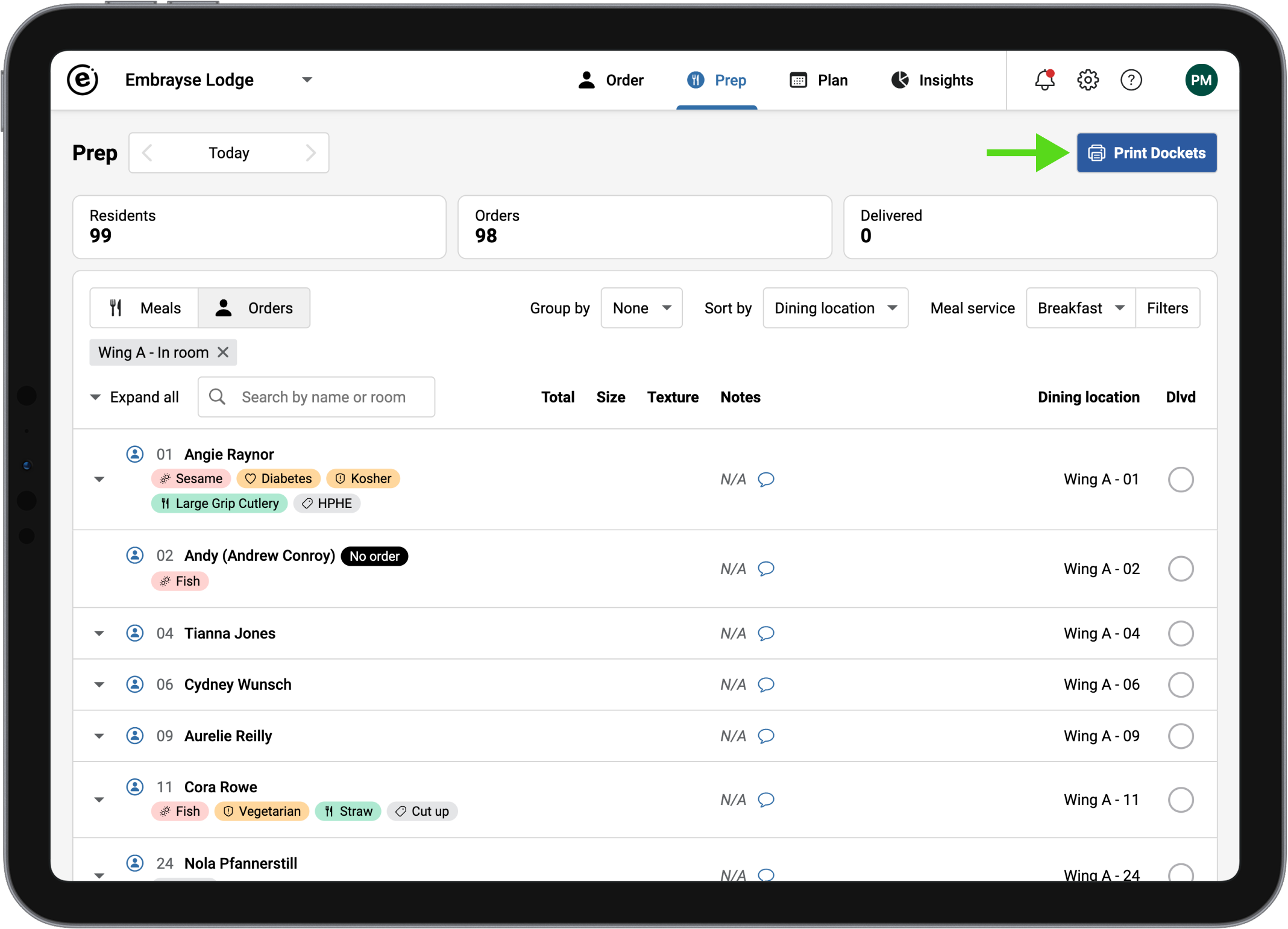Toggle delivered circle for Cora Rowe
1288x929 pixels.
pyautogui.click(x=1180, y=800)
